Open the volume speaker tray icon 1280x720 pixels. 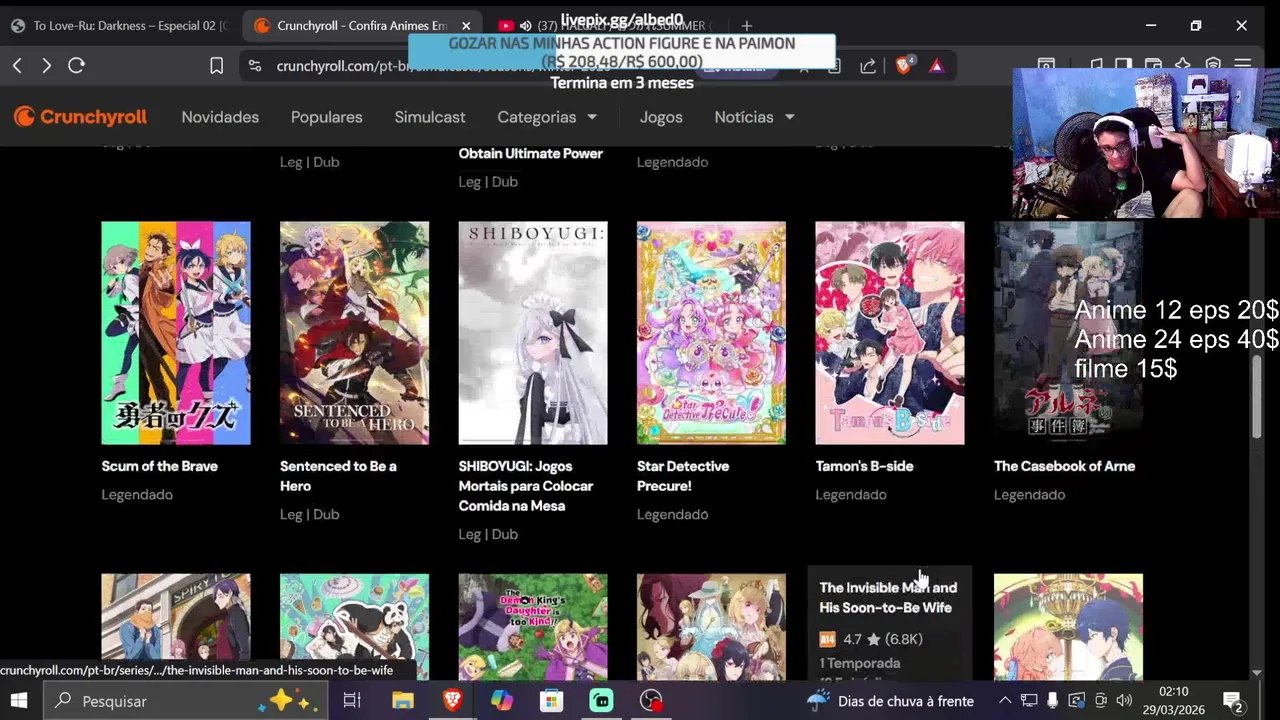tap(1124, 701)
